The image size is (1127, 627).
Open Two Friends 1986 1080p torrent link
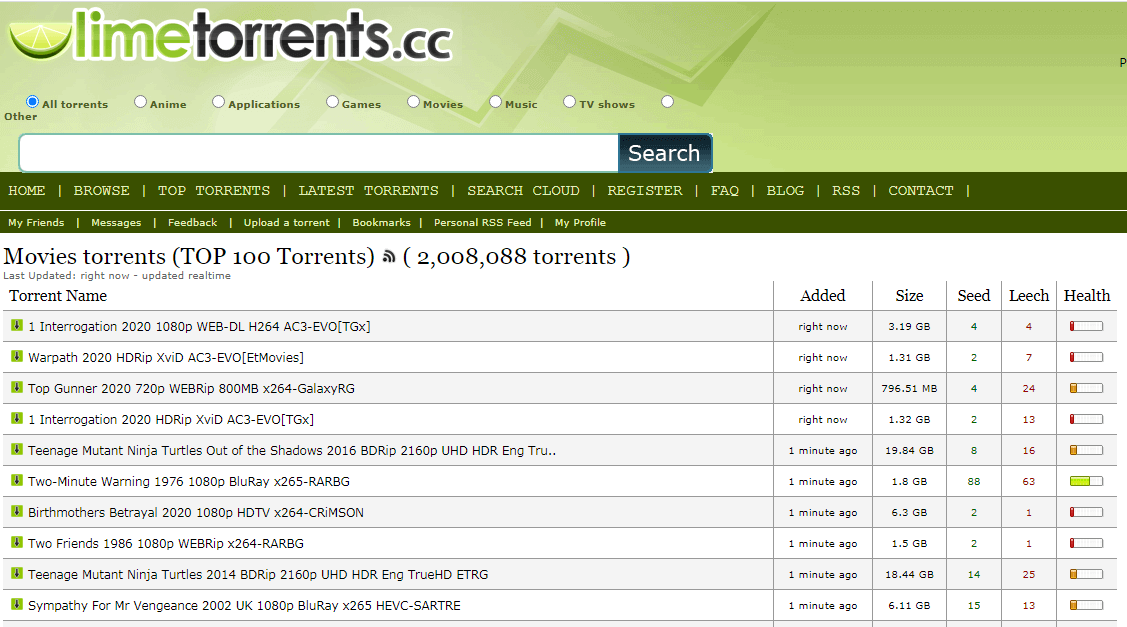point(166,543)
